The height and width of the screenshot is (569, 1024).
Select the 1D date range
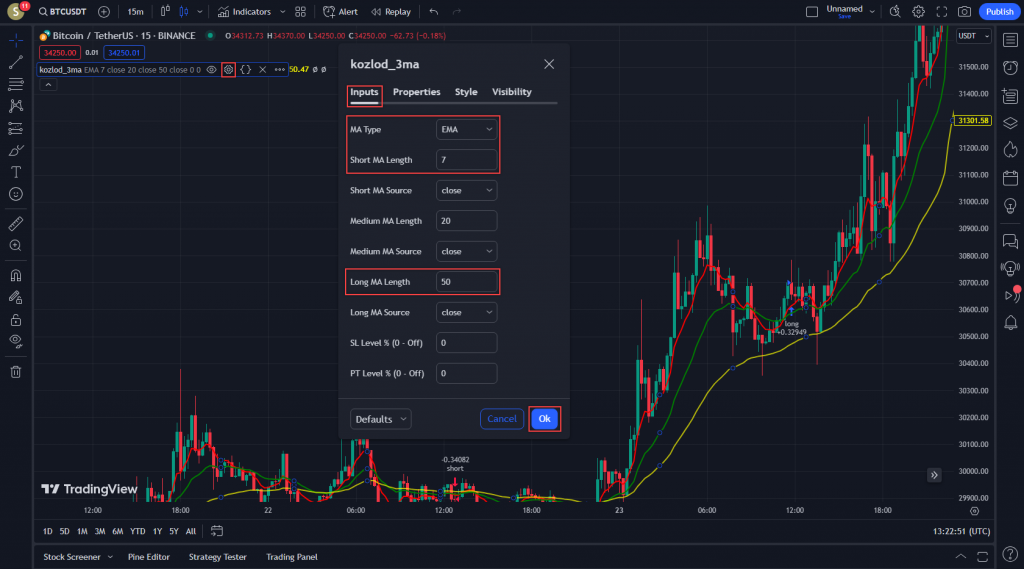pos(48,531)
